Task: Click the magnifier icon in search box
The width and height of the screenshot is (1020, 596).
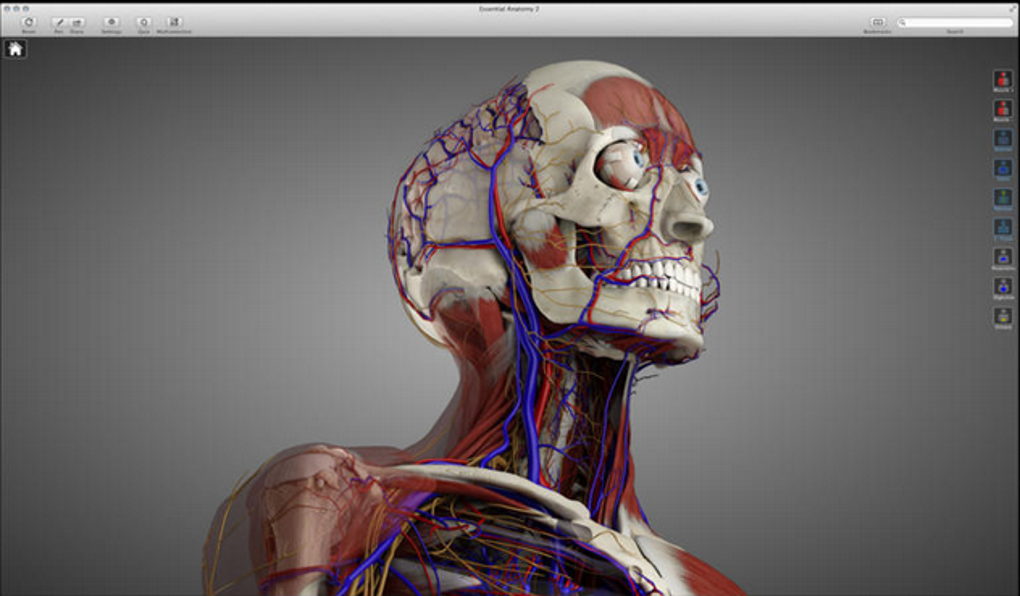Action: (902, 23)
